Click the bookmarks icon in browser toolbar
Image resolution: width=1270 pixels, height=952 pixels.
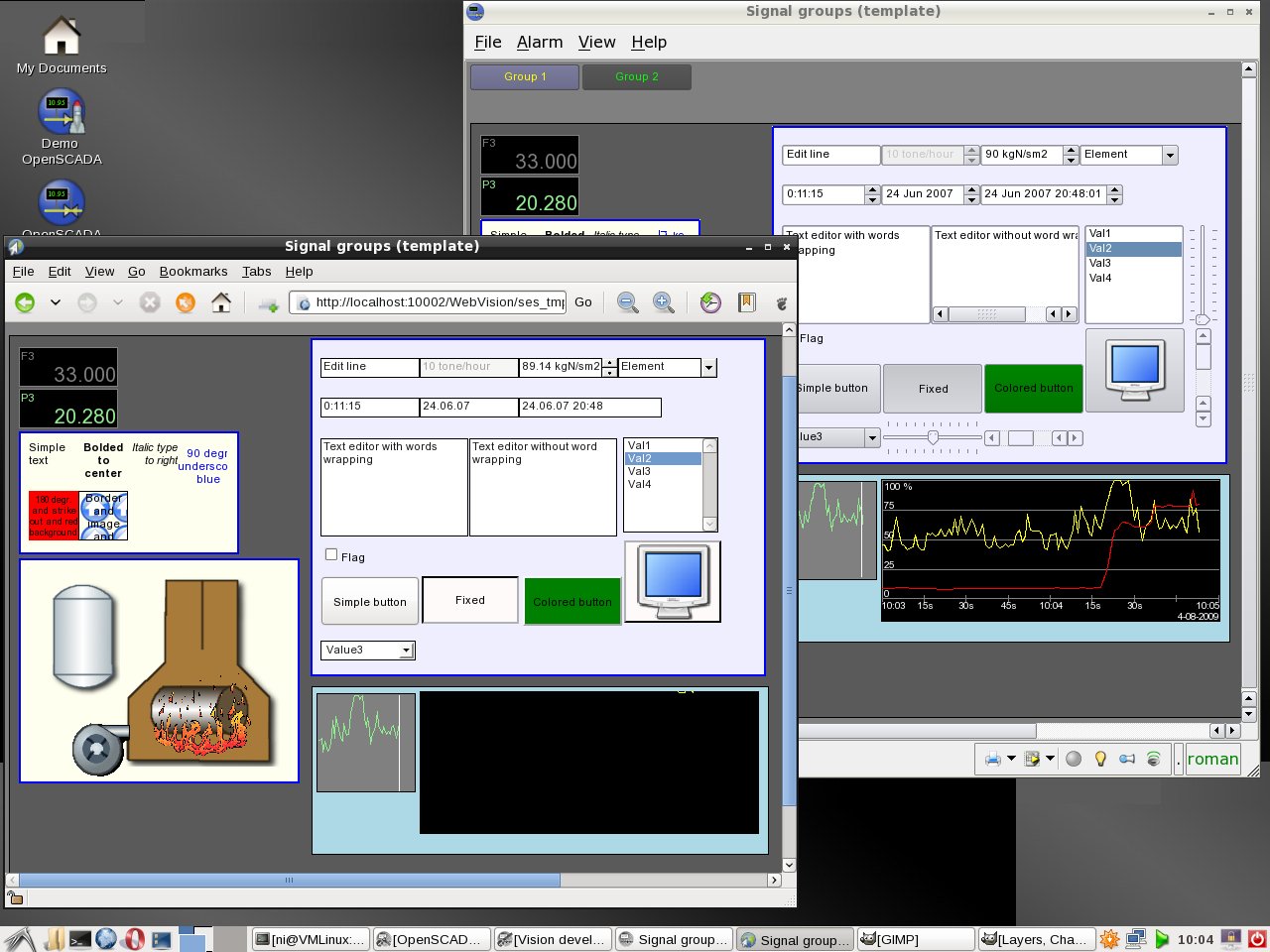point(747,302)
